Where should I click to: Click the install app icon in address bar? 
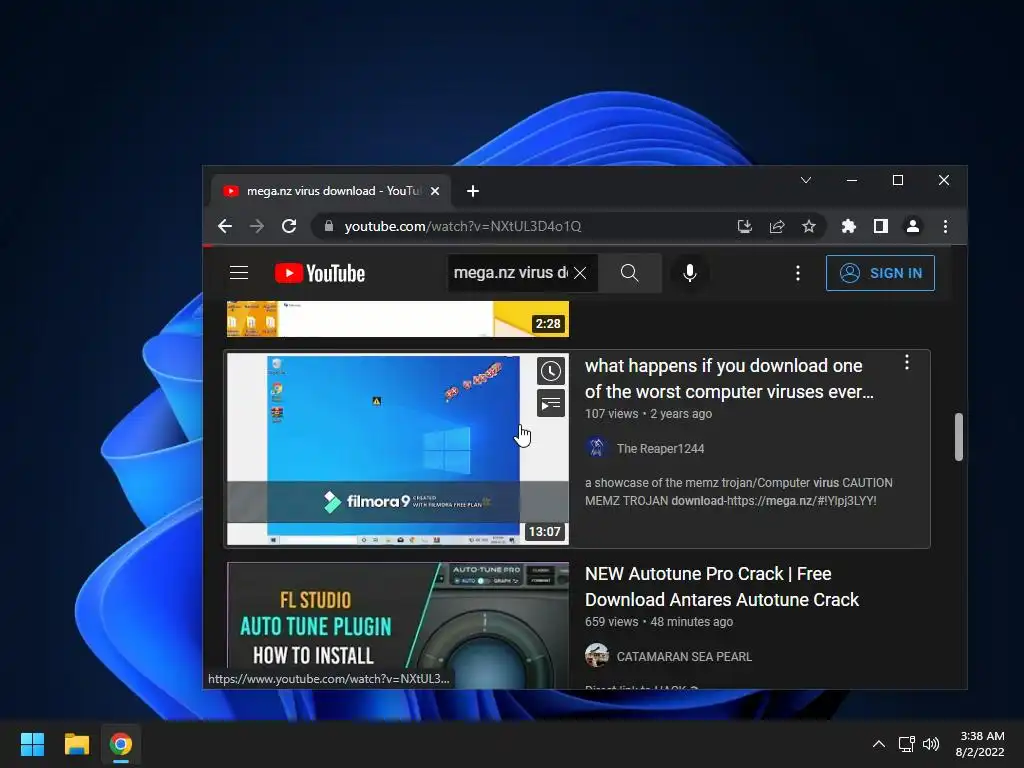pos(744,226)
